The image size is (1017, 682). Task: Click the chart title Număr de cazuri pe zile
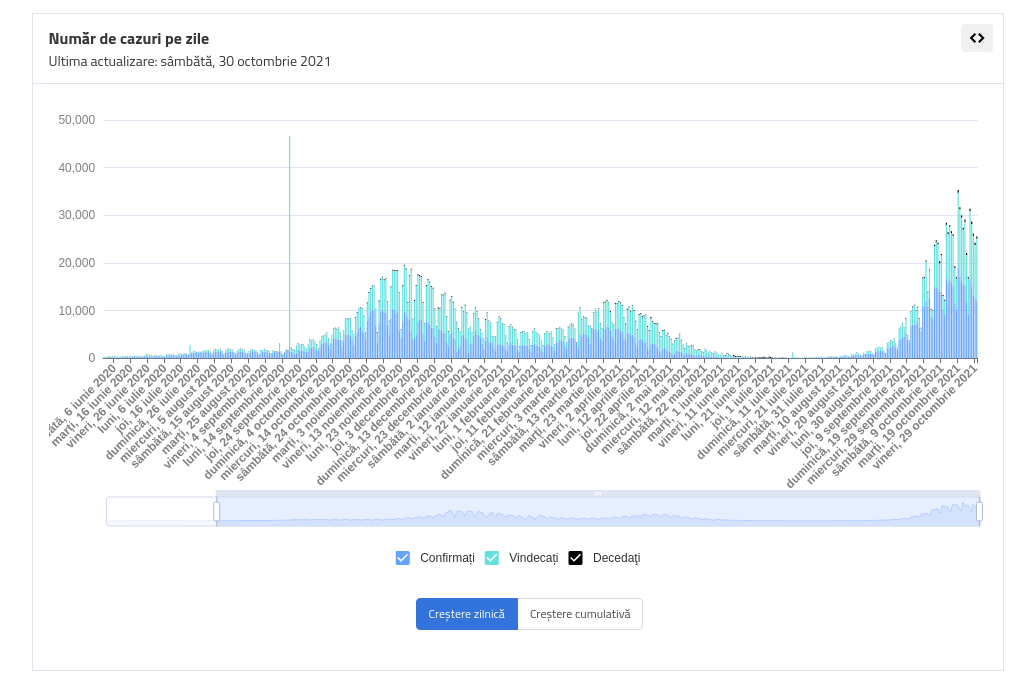coord(129,39)
